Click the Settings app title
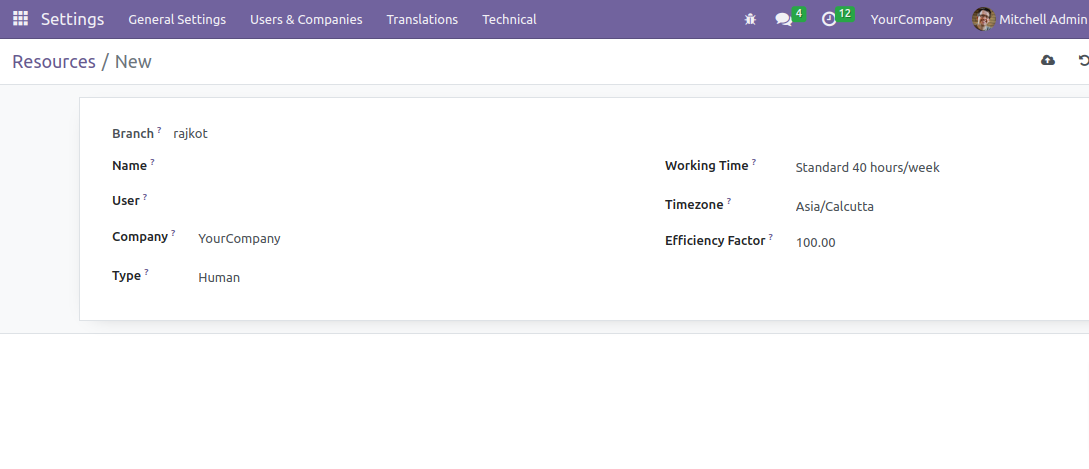 pos(72,19)
